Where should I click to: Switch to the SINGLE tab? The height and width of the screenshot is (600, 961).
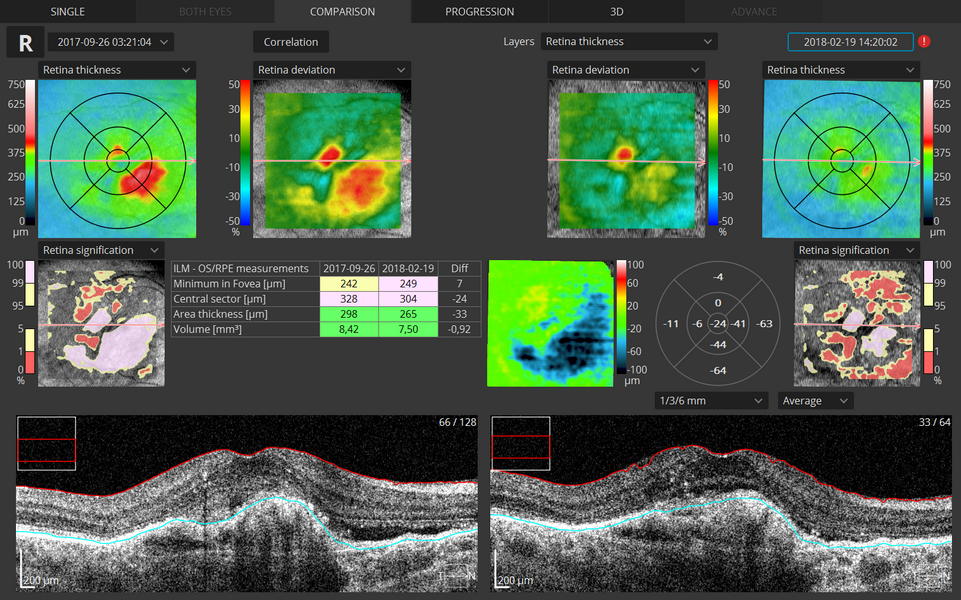pyautogui.click(x=67, y=12)
